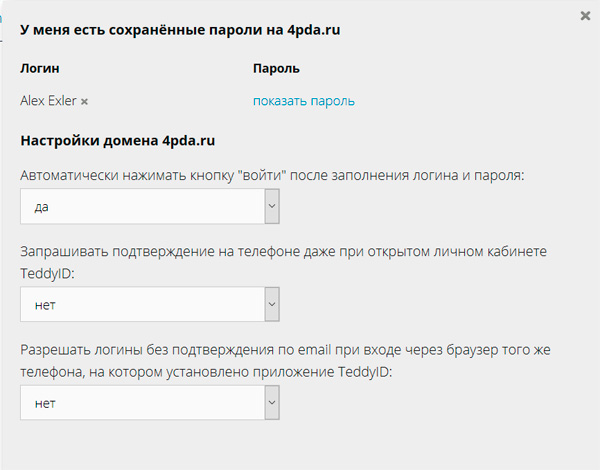Click the 'TeddyID:' text above the second dropdown
The height and width of the screenshot is (470, 600).
52,271
